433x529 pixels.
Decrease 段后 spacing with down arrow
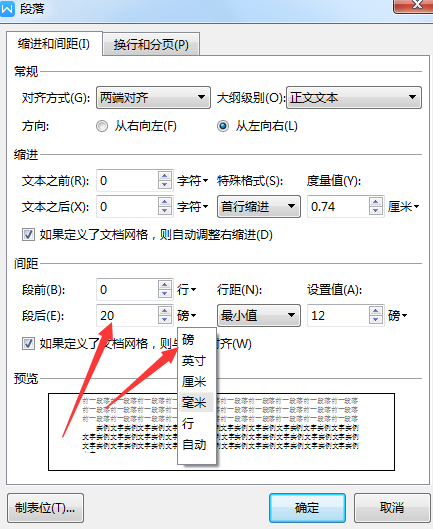tap(165, 319)
